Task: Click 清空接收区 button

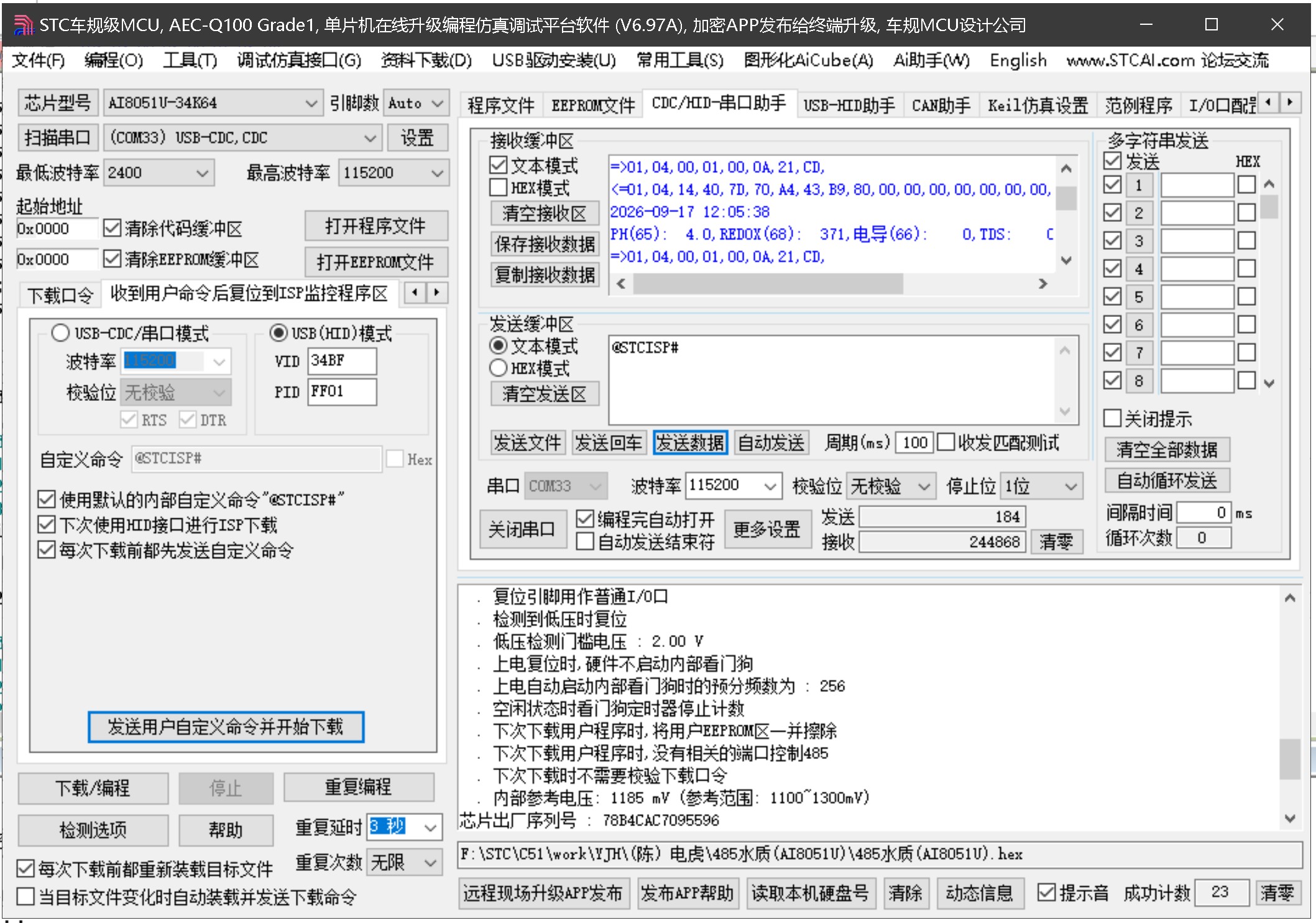Action: [545, 213]
